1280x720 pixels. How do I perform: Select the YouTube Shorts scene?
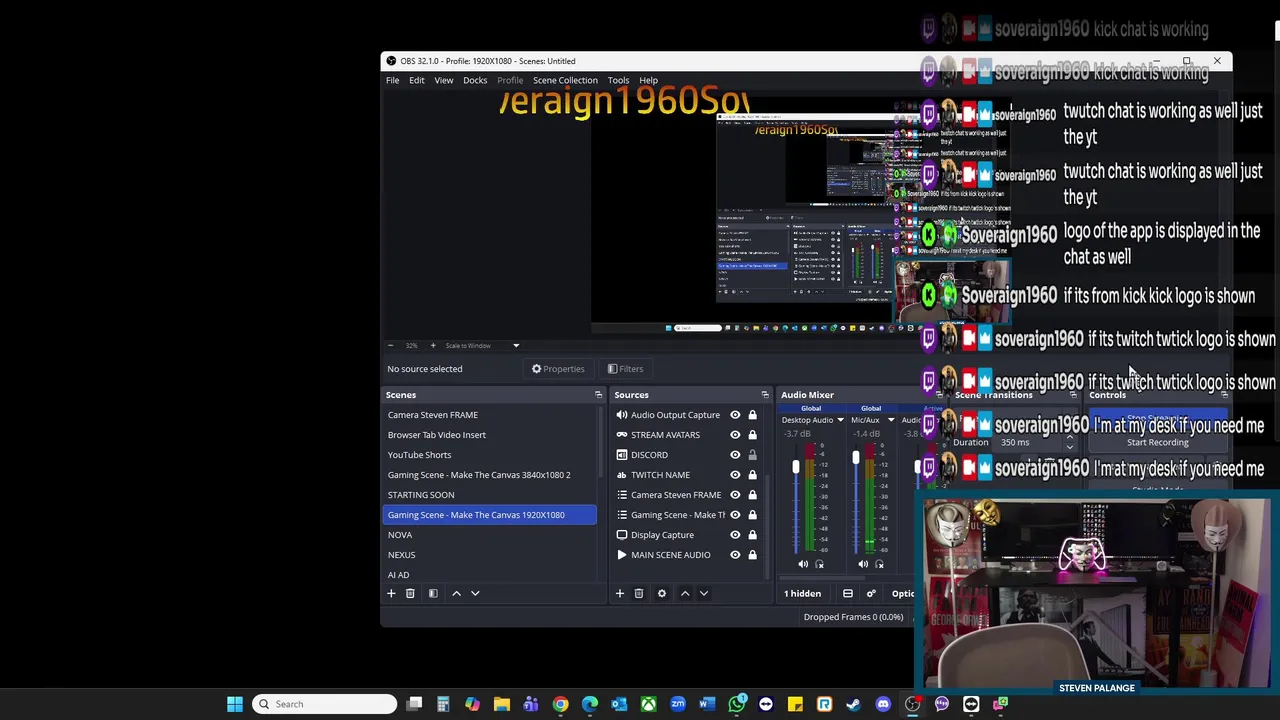tap(489, 455)
